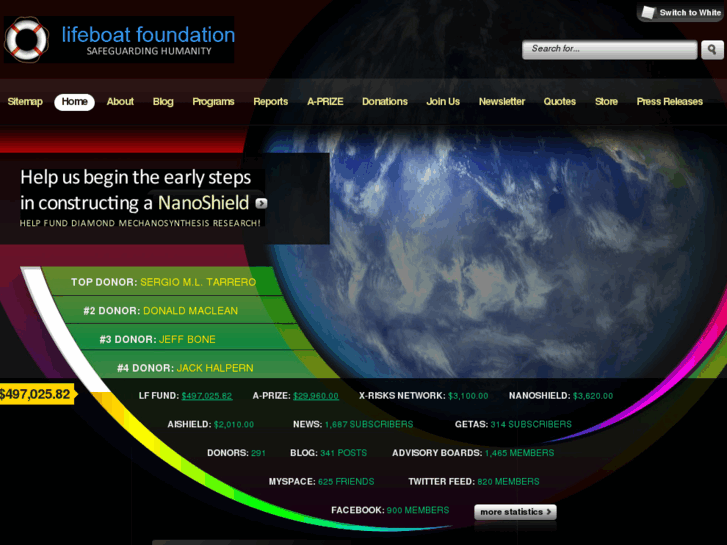The image size is (727, 545).
Task: Open the Sitemap menu item
Action: click(x=25, y=102)
